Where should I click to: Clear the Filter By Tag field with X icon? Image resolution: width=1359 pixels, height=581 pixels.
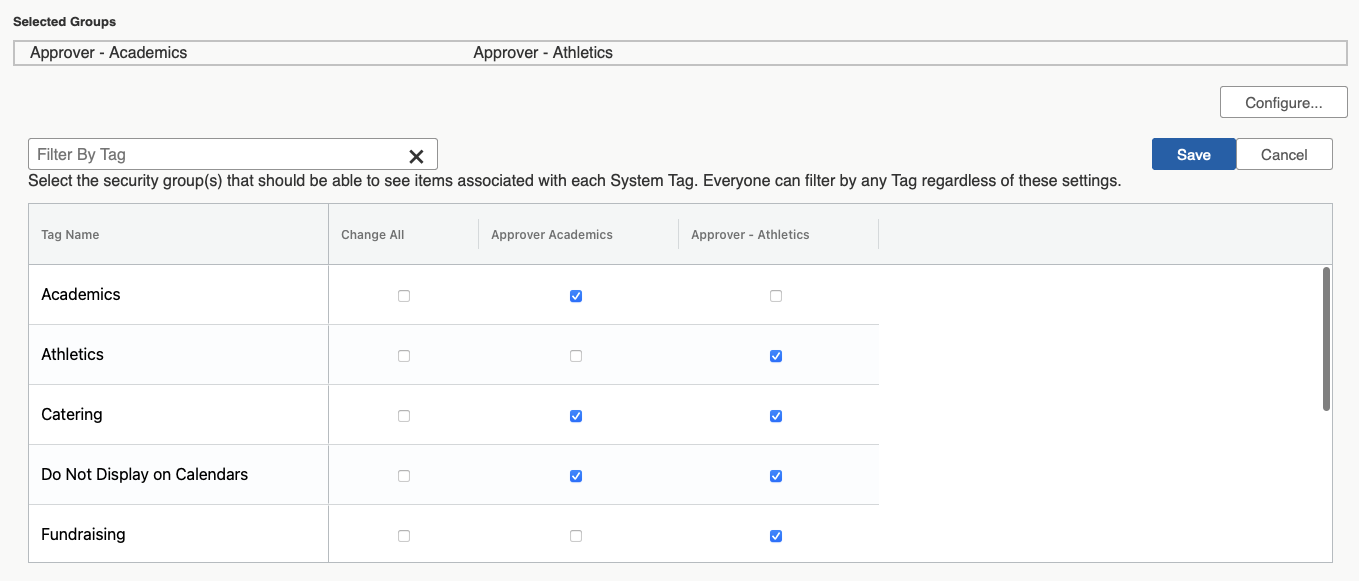[416, 156]
